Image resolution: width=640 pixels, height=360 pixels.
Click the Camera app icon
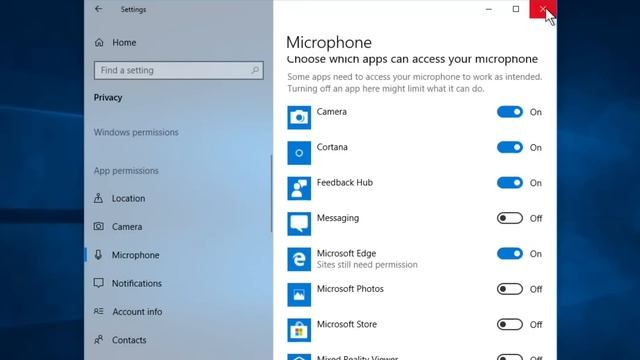pyautogui.click(x=299, y=118)
